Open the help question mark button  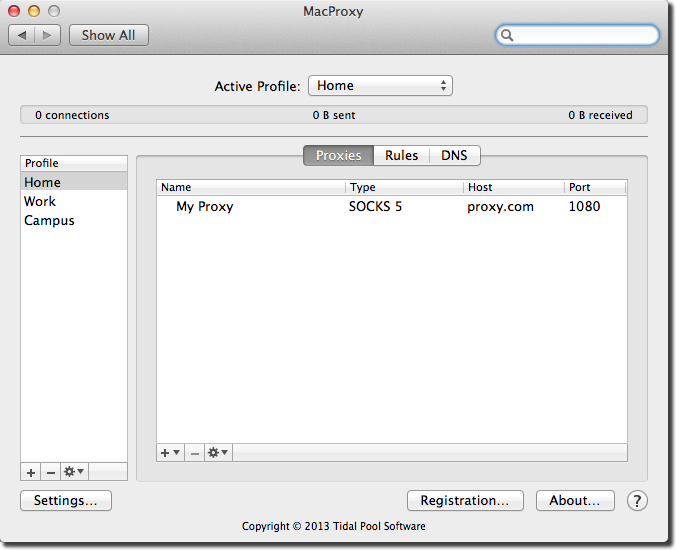coord(638,501)
